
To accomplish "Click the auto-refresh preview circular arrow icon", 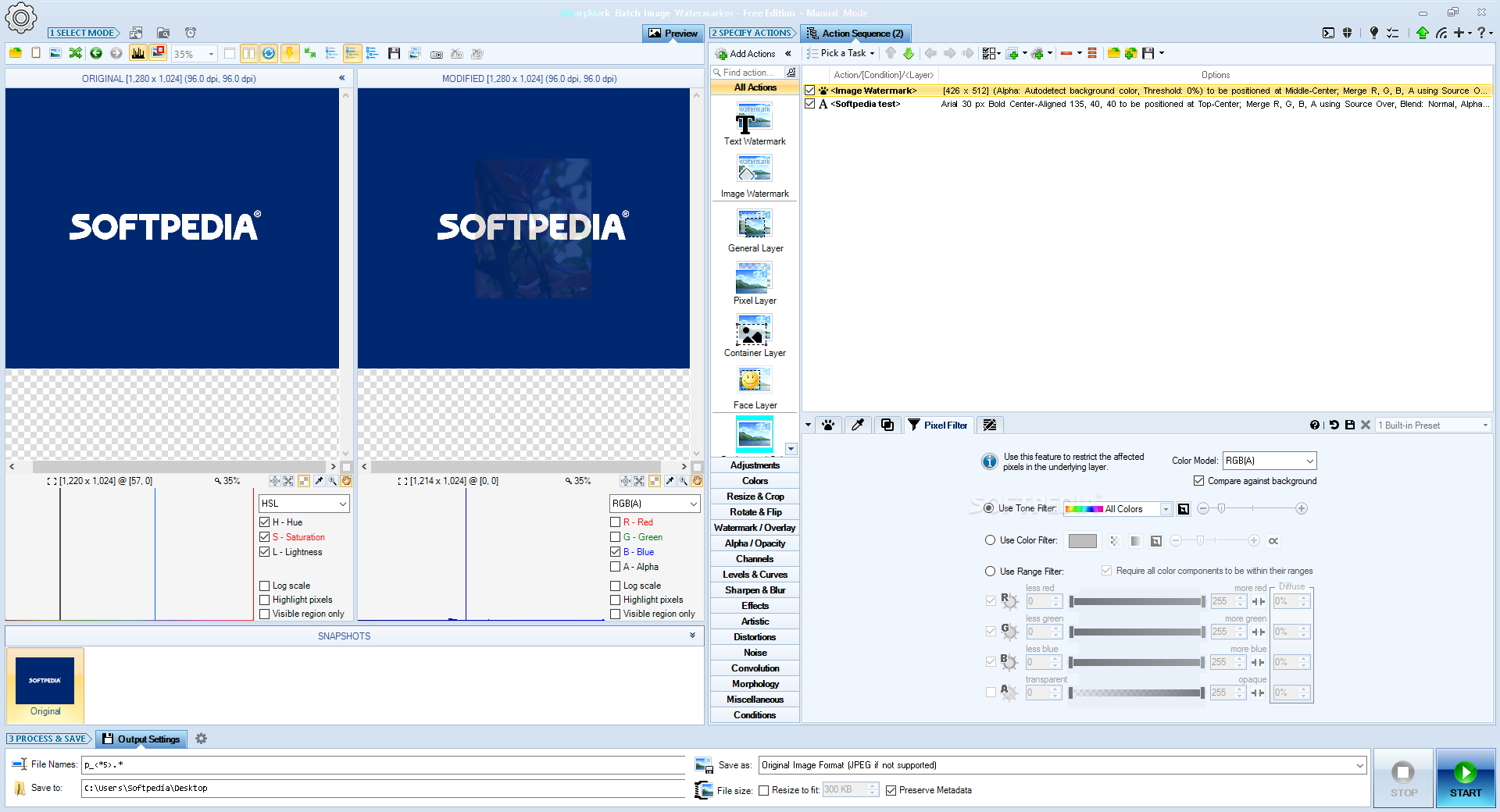I will (x=269, y=53).
